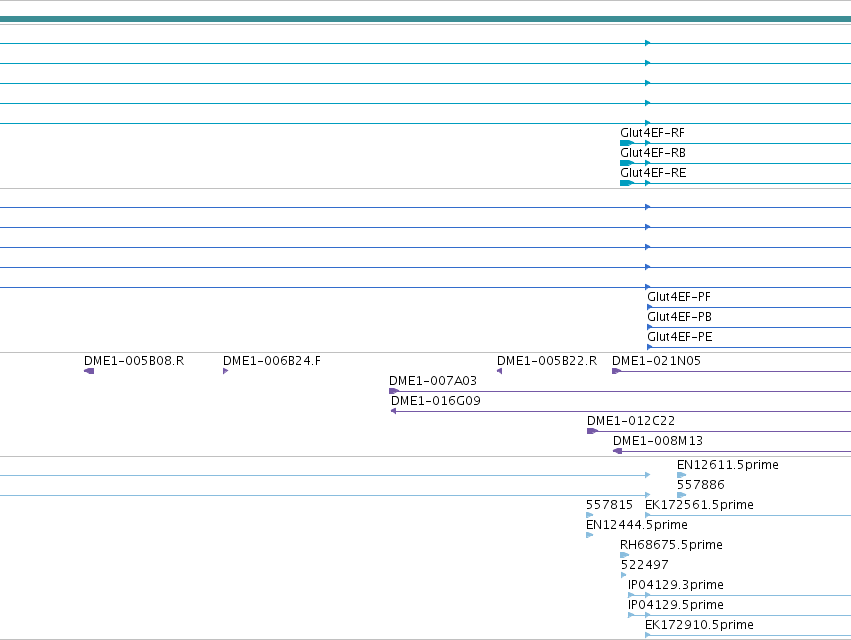Click the DME1-006B24.F feature label

(272, 361)
